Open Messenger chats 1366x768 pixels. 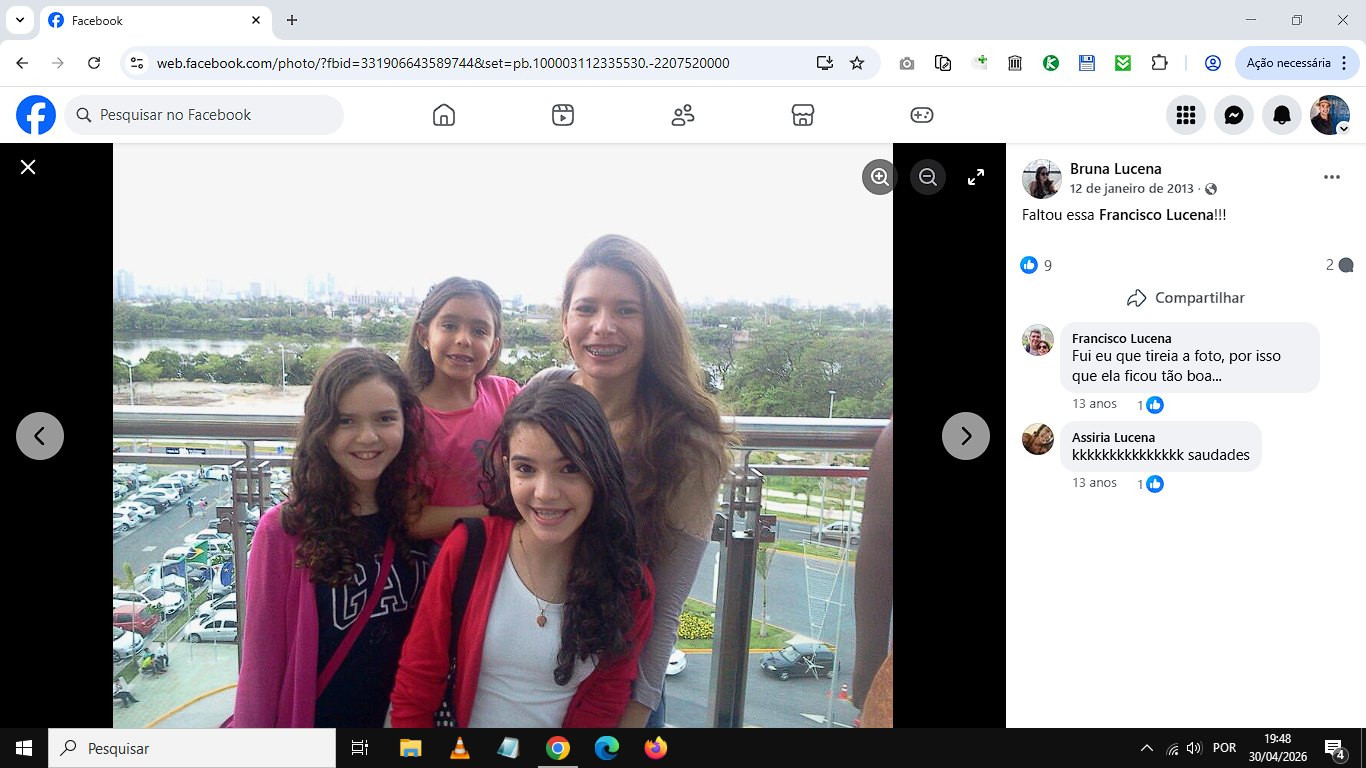pos(1234,115)
